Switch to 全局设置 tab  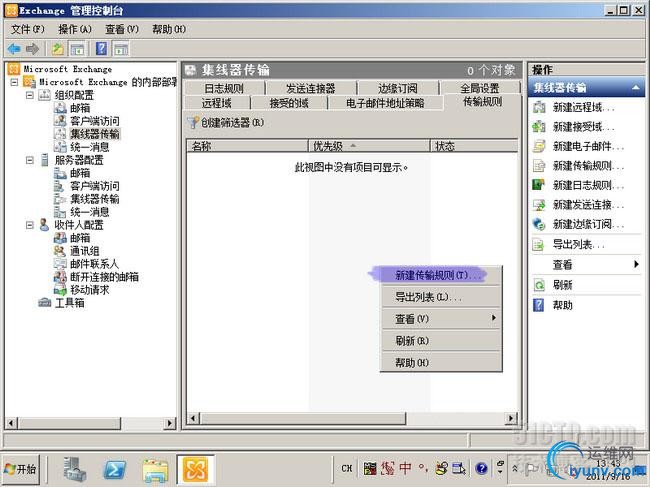click(480, 88)
